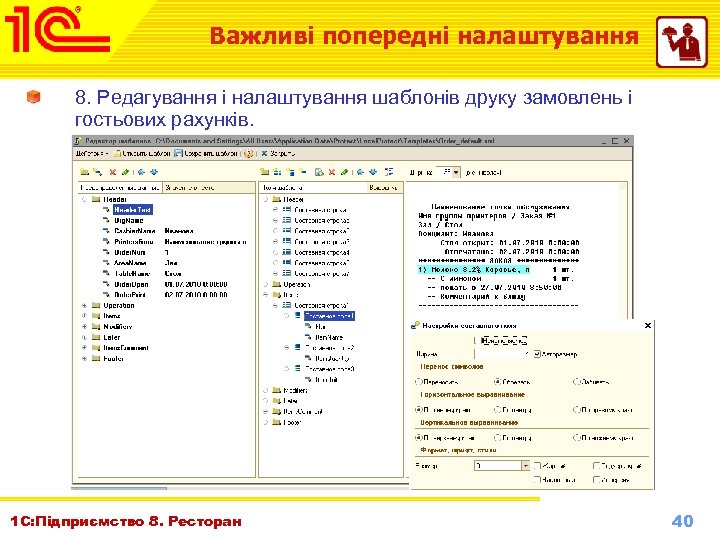This screenshot has height=540, width=720.
Task: Select center horizontal alignment radio
Action: pyautogui.click(x=497, y=410)
